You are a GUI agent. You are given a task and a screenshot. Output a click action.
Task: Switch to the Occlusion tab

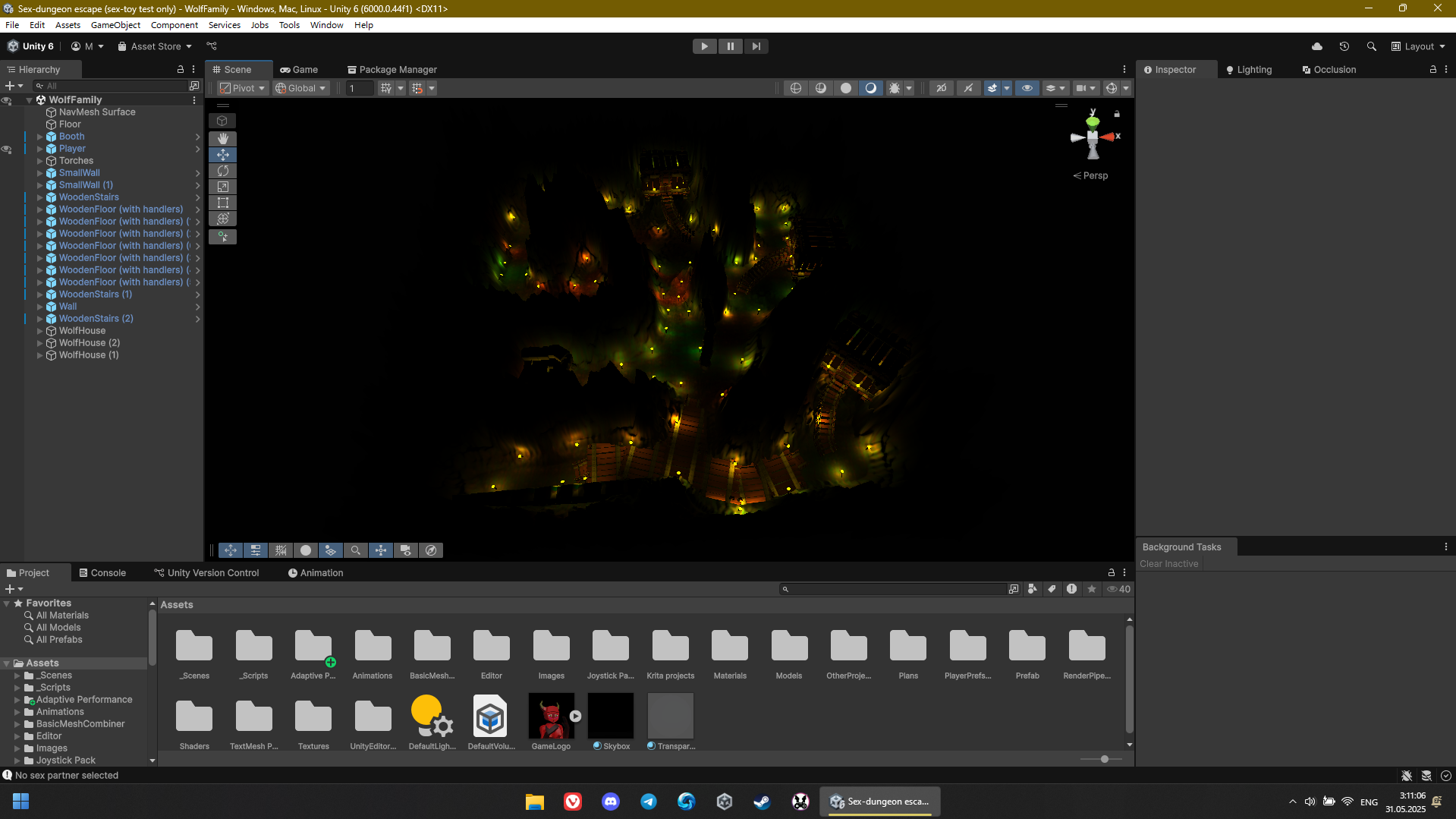pyautogui.click(x=1329, y=69)
